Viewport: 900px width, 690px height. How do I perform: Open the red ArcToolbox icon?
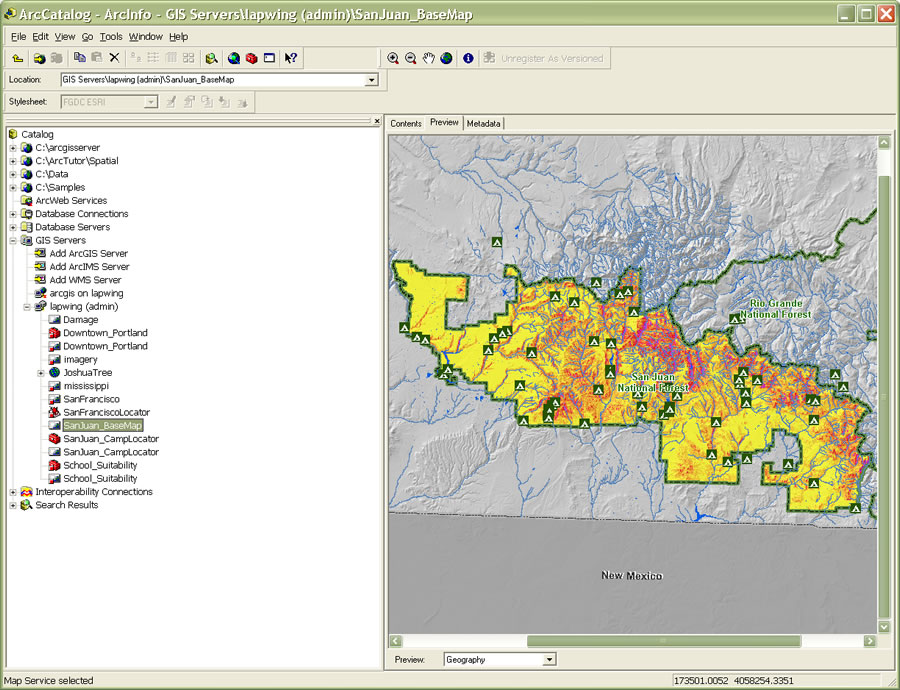(x=251, y=58)
